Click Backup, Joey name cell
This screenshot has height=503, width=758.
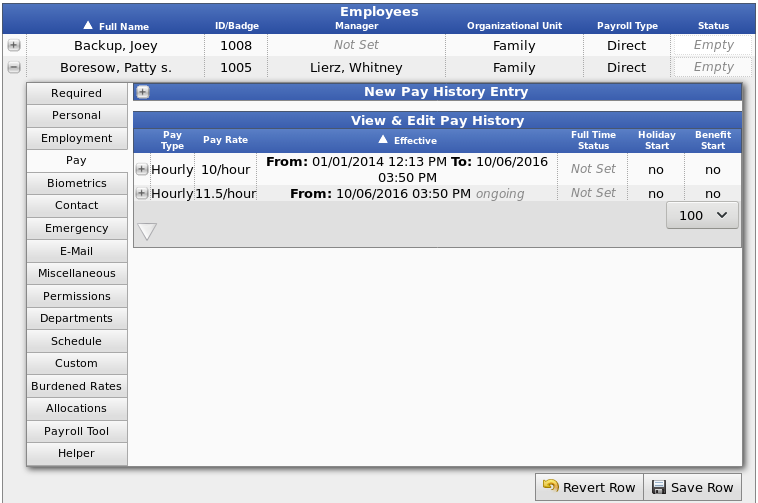coord(116,45)
